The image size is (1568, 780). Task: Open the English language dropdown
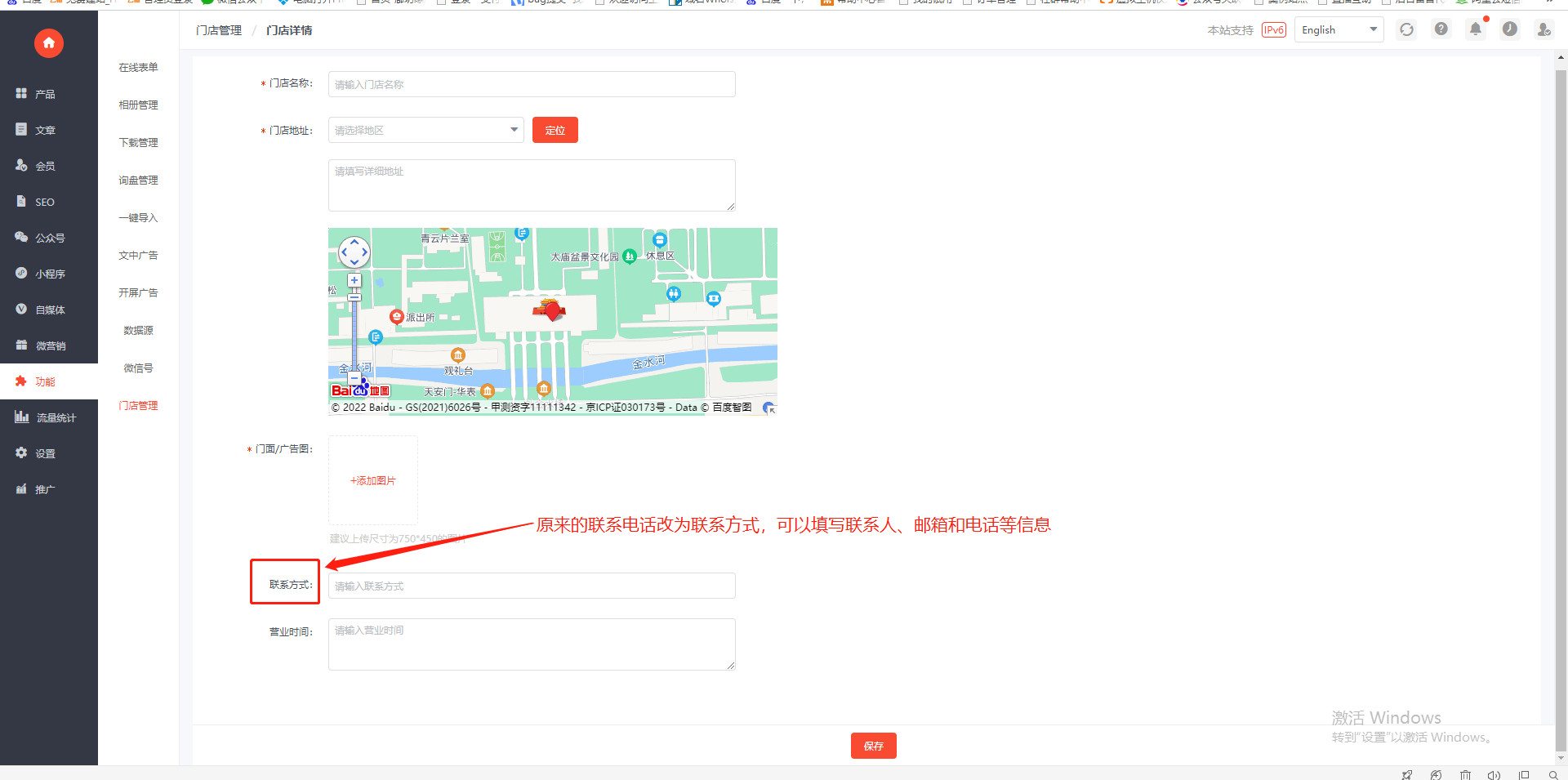pos(1339,30)
